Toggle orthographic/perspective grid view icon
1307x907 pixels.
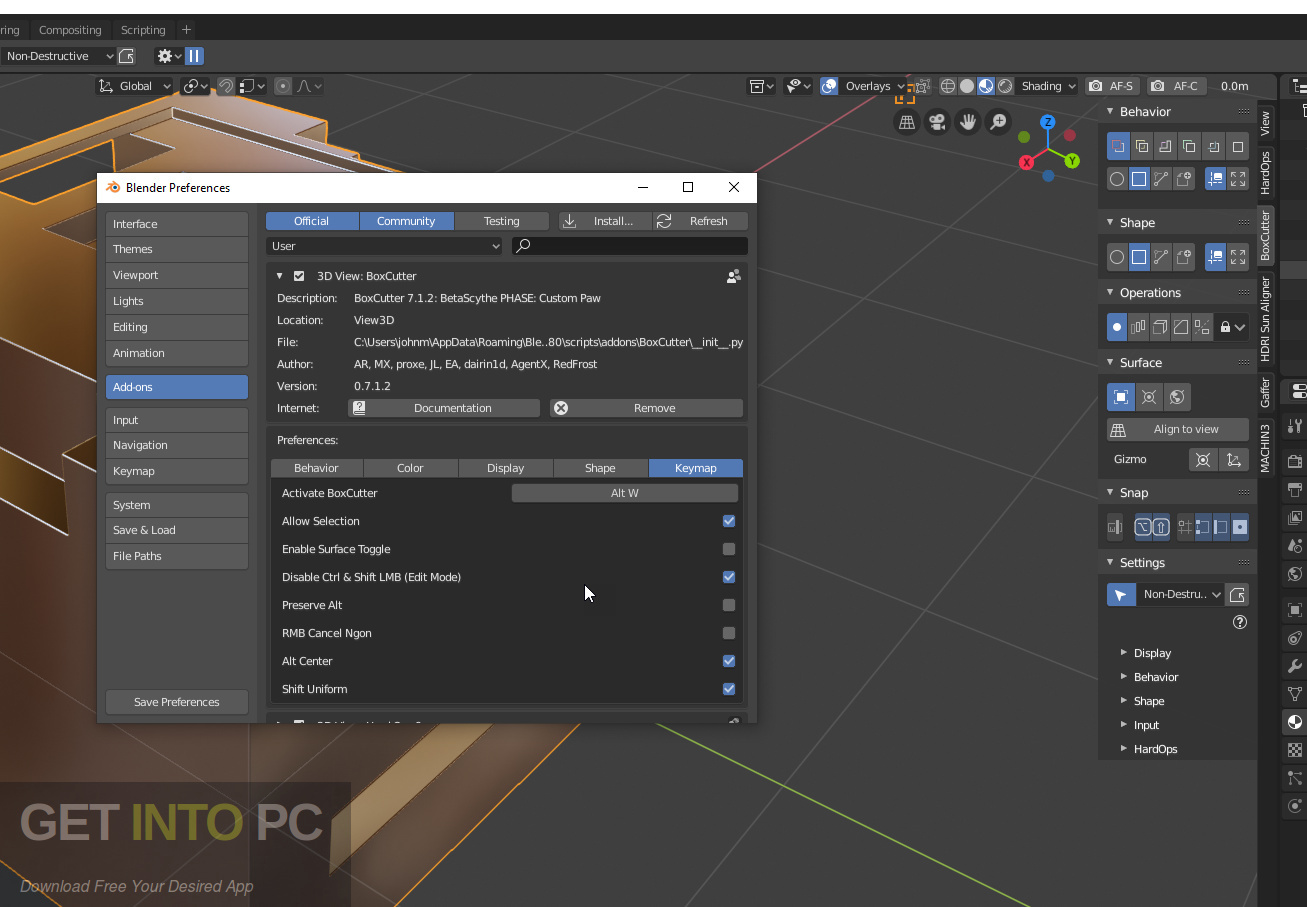point(907,122)
